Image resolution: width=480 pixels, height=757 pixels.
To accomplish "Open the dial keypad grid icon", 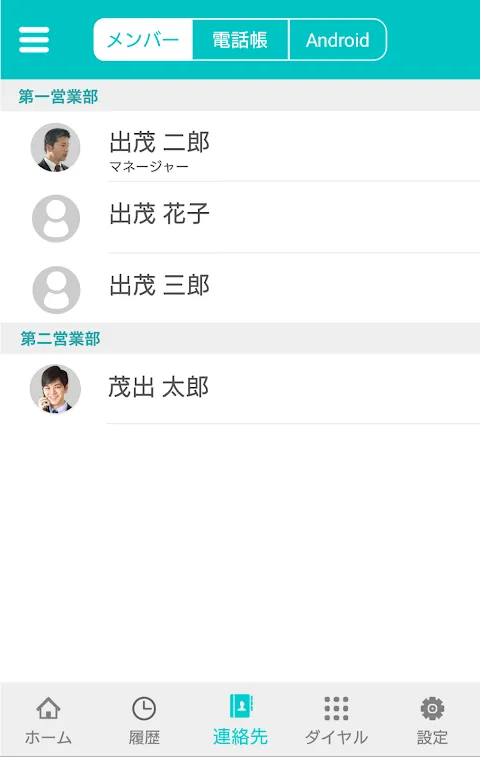I will pyautogui.click(x=336, y=708).
